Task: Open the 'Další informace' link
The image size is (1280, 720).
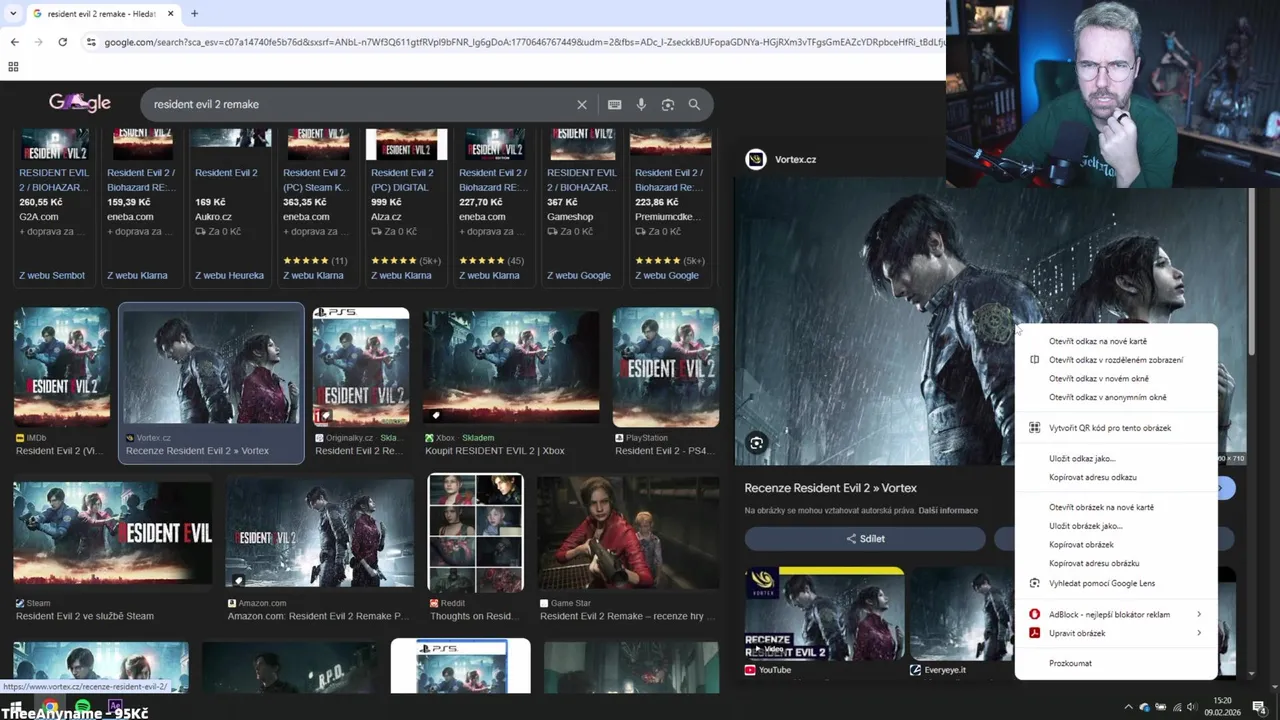Action: click(948, 511)
